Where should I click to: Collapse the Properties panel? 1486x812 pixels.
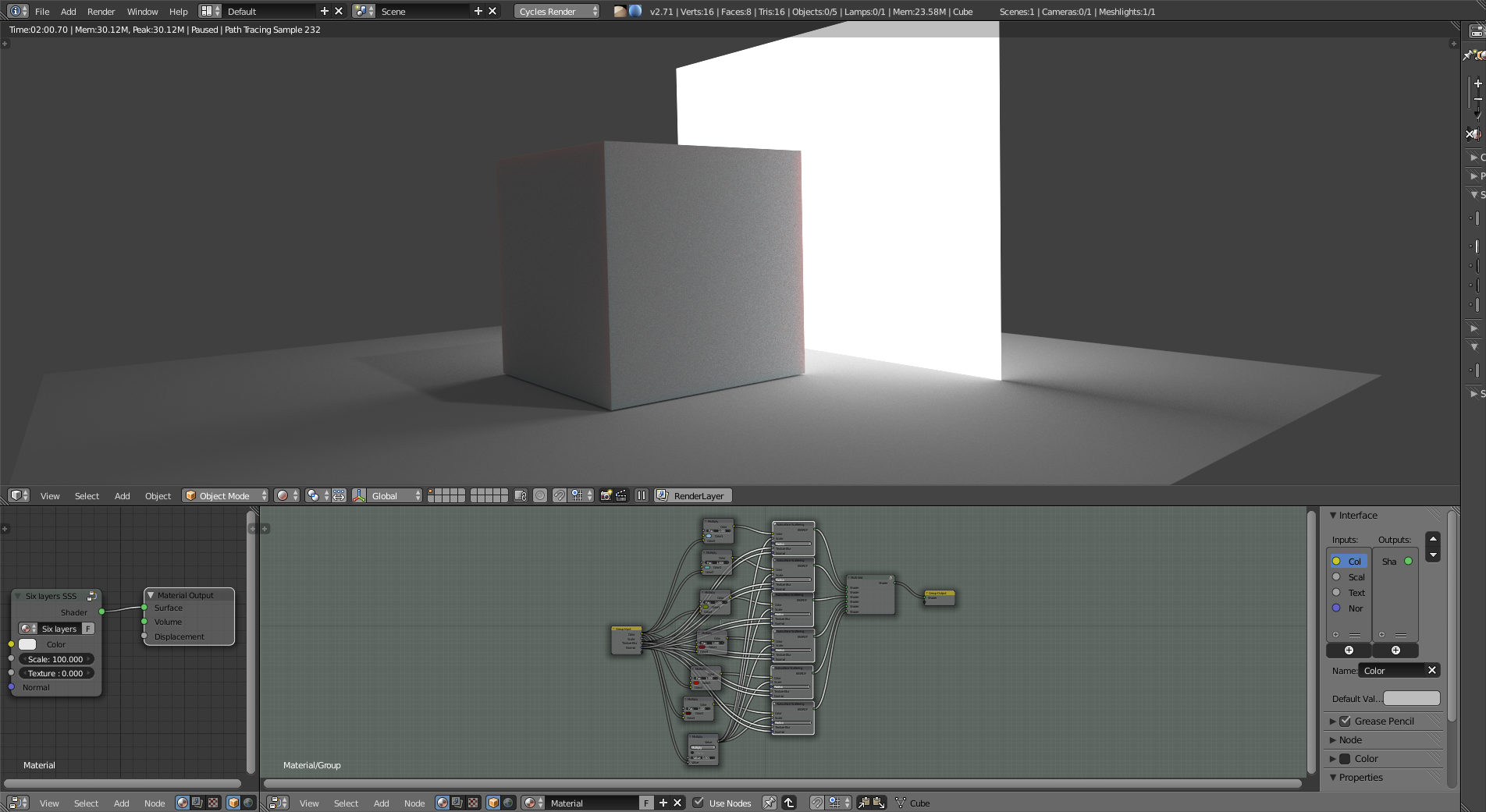(x=1333, y=777)
